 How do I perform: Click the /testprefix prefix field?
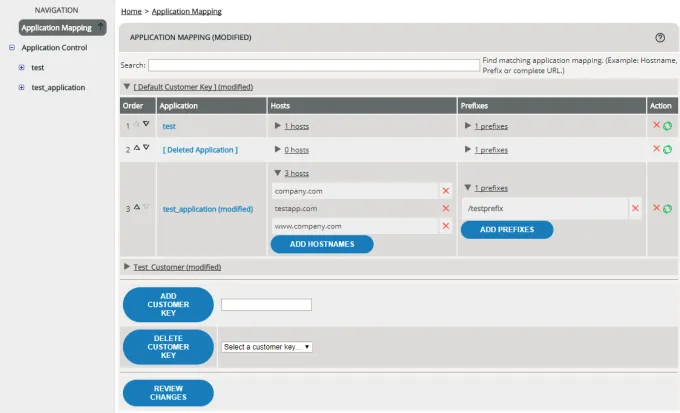545,208
